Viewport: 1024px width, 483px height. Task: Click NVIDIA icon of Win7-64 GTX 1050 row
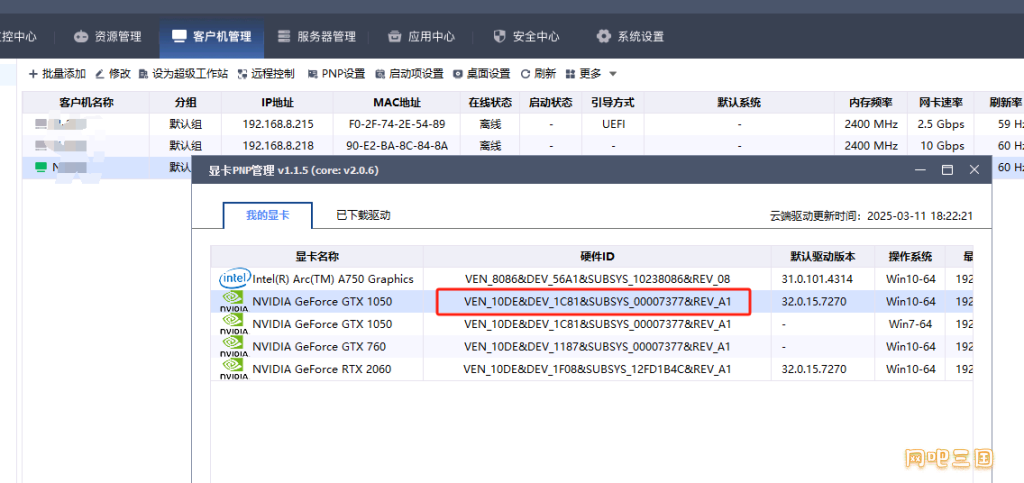coord(234,324)
